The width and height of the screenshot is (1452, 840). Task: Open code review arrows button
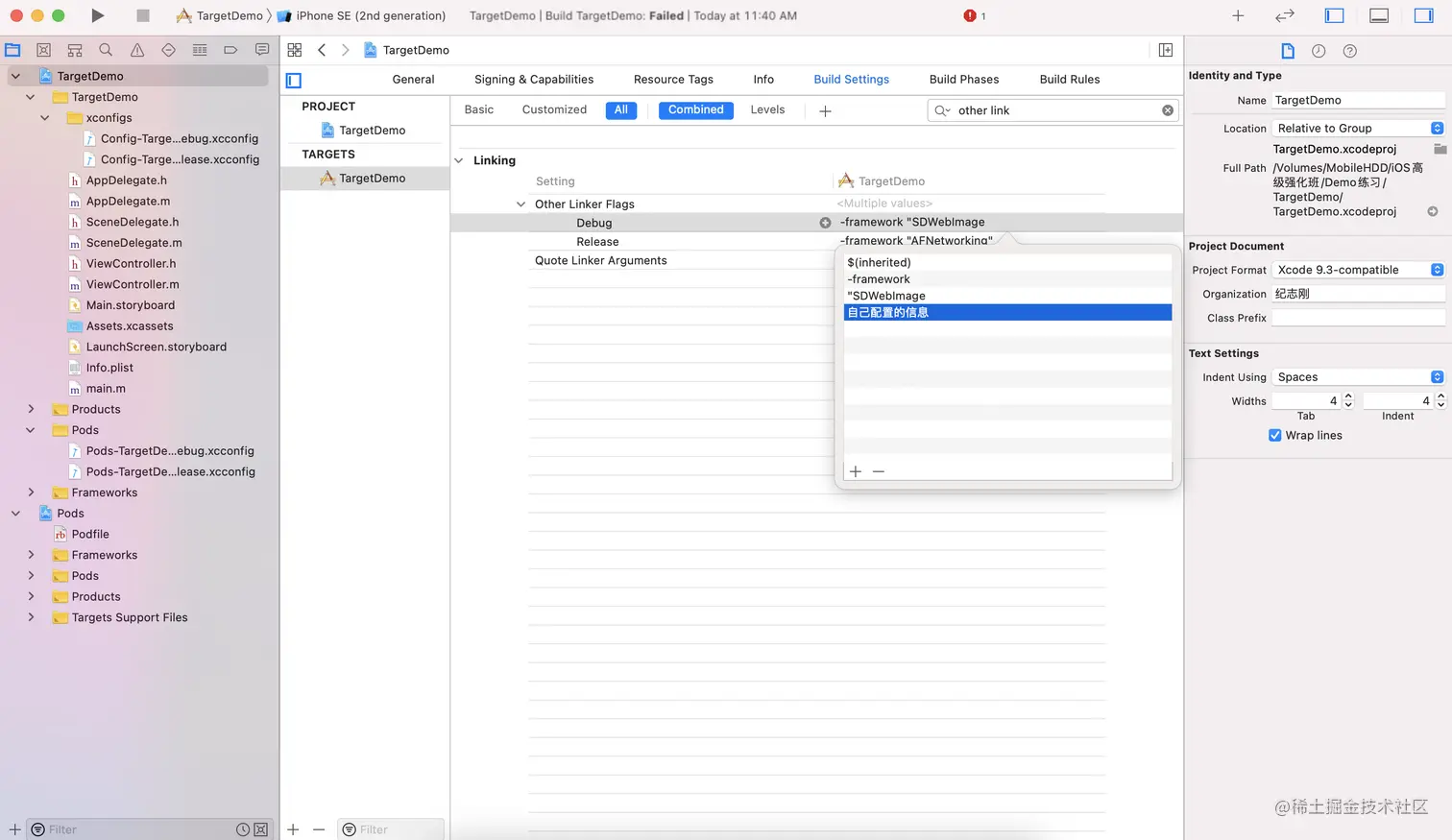tap(1285, 15)
